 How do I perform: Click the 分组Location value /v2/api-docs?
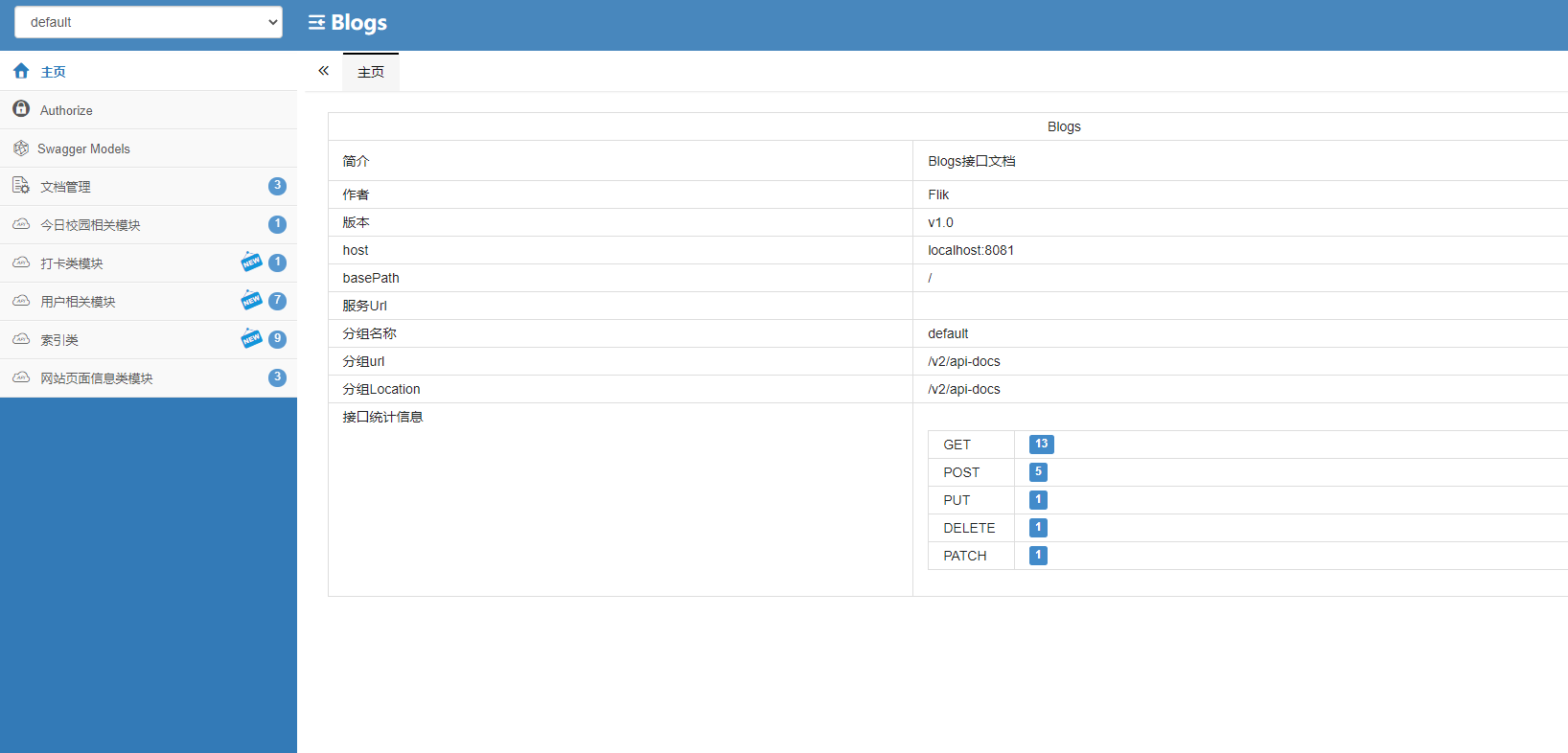pyautogui.click(x=964, y=389)
